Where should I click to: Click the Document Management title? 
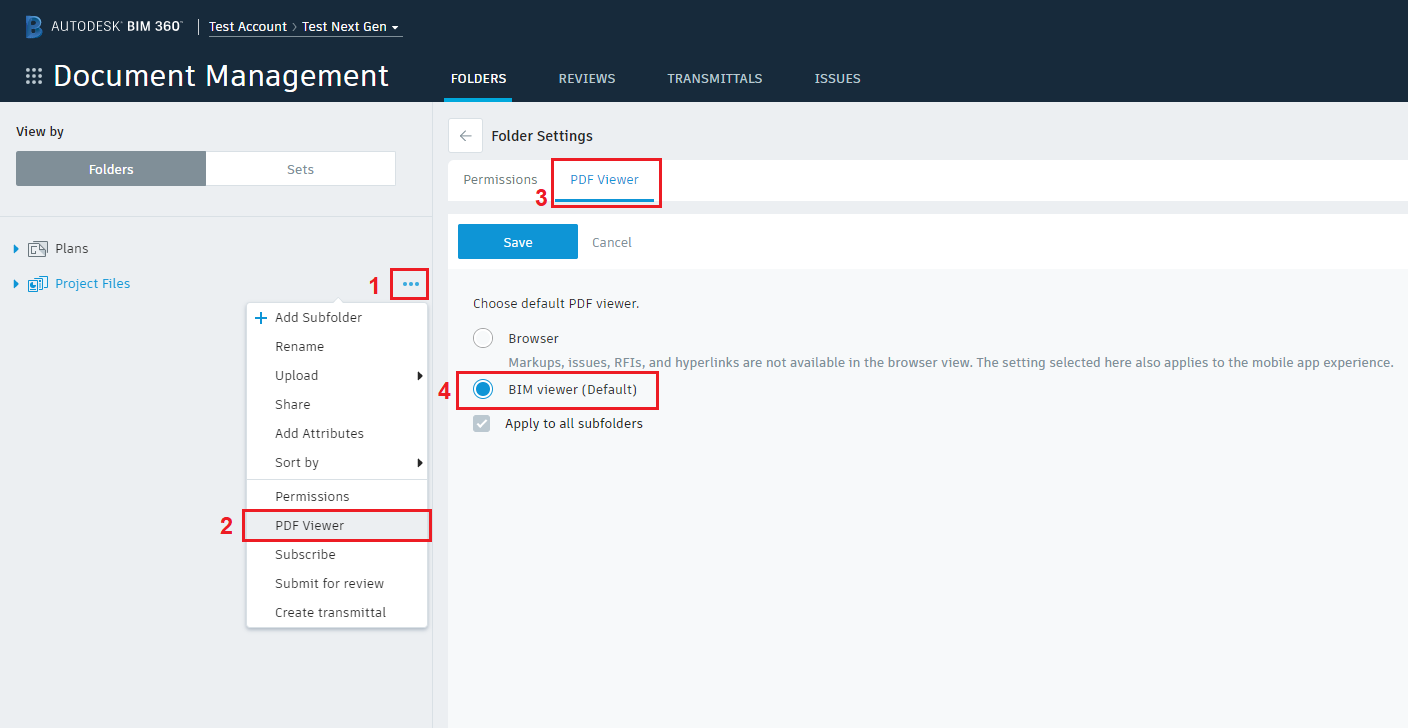221,76
